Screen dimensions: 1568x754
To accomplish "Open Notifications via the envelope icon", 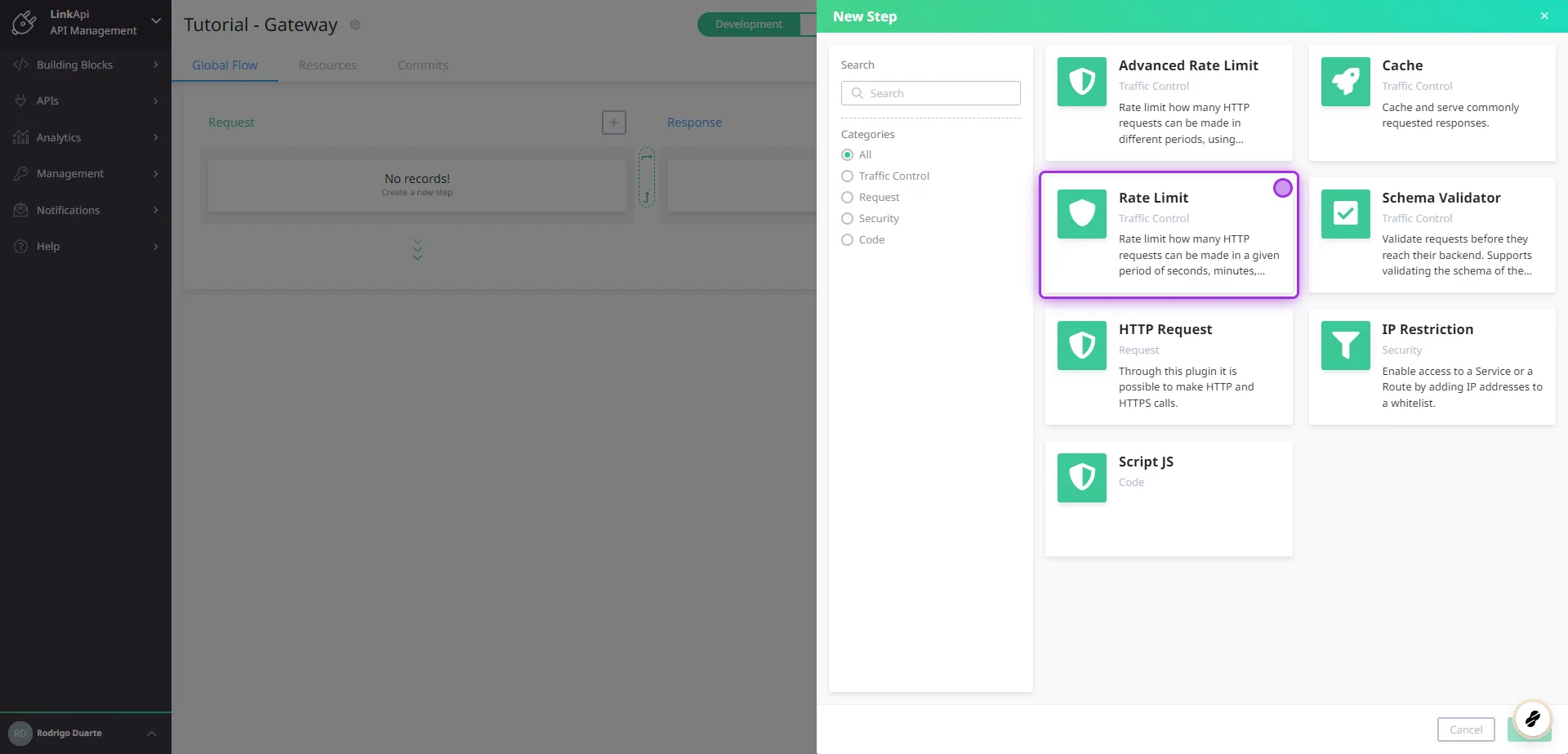I will pos(20,210).
